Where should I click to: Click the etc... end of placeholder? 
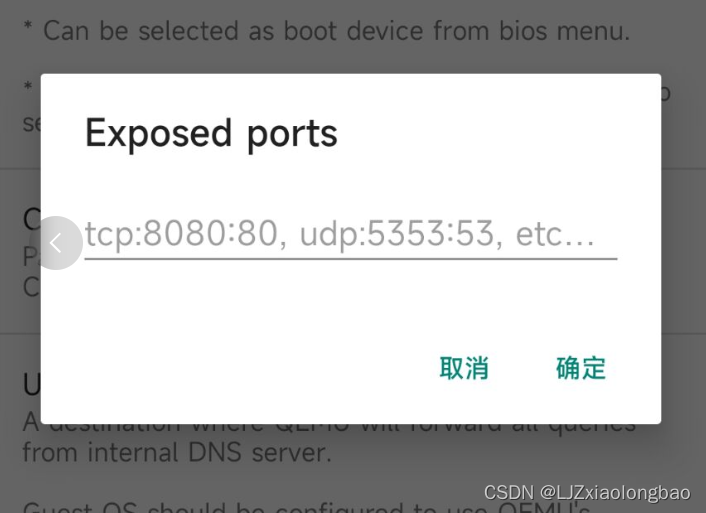(x=555, y=234)
